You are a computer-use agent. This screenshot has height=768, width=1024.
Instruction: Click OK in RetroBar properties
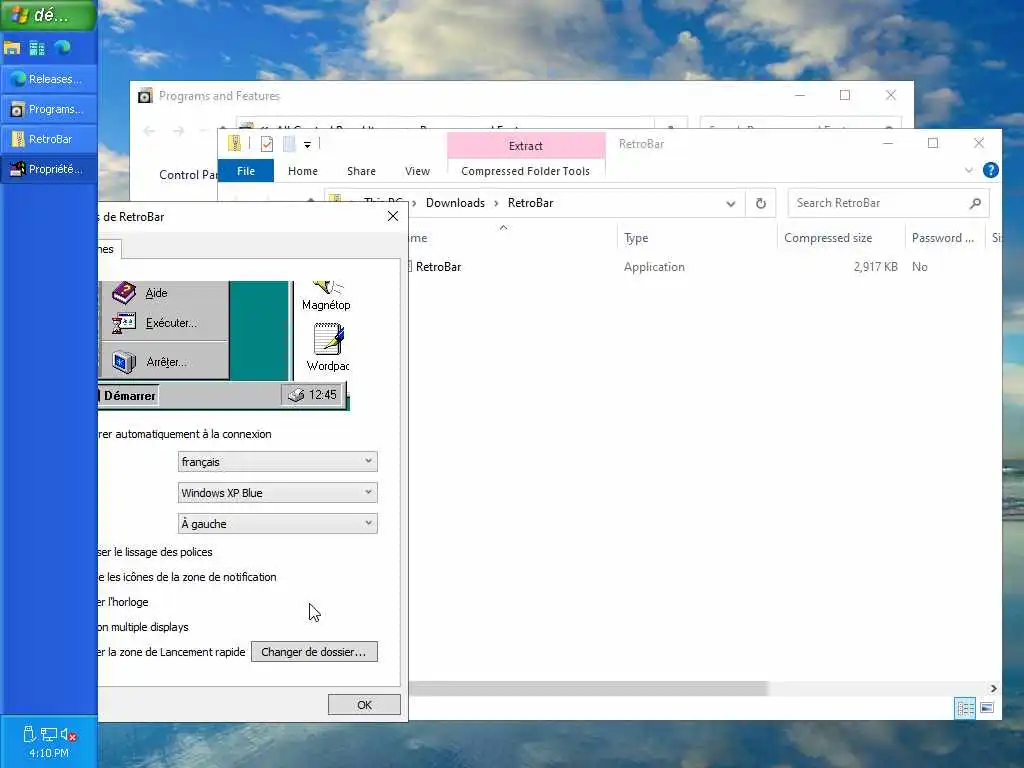364,705
